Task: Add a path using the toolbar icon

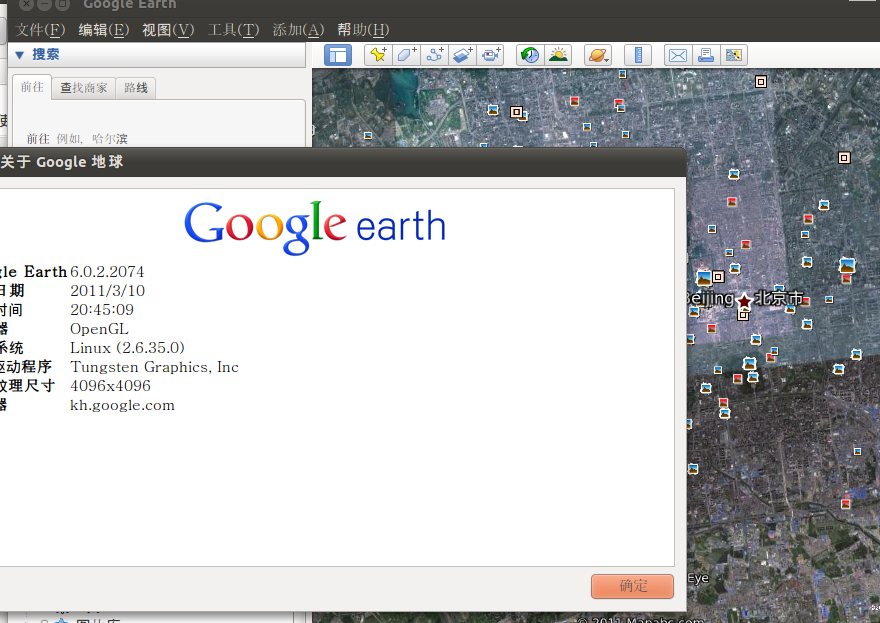Action: point(434,55)
